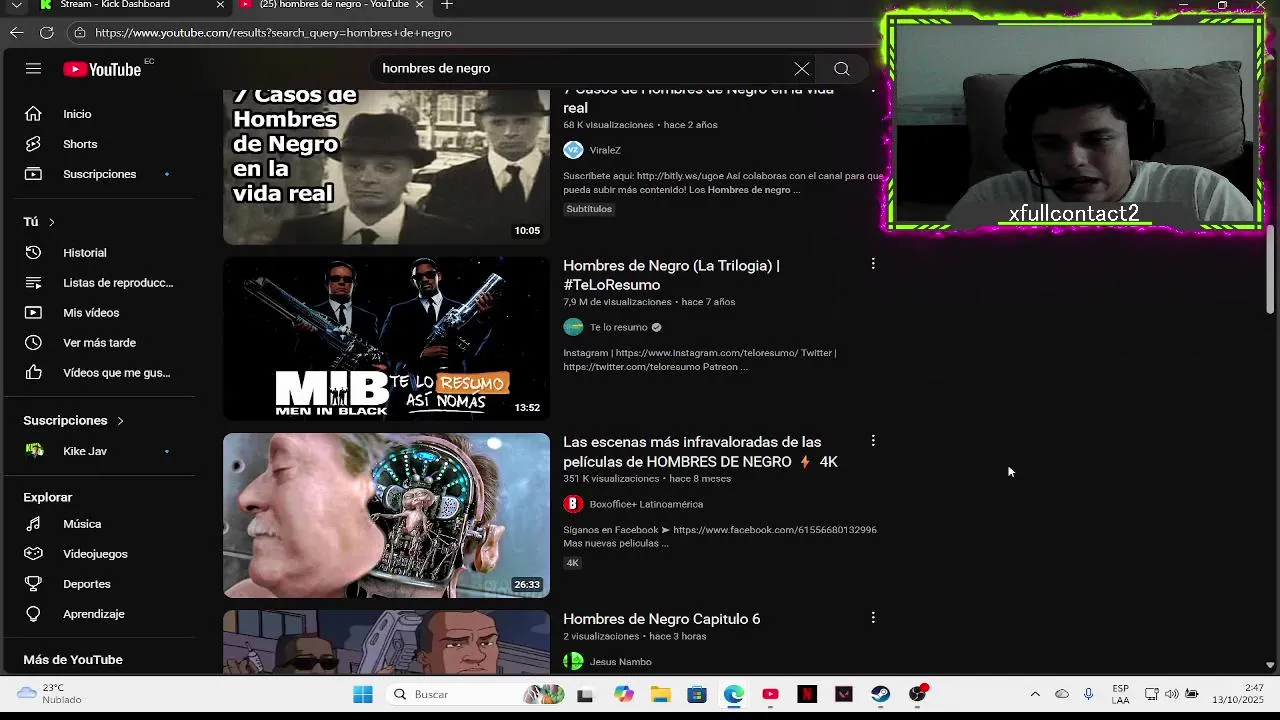Click the Subtítulos badge on first video

pos(589,209)
